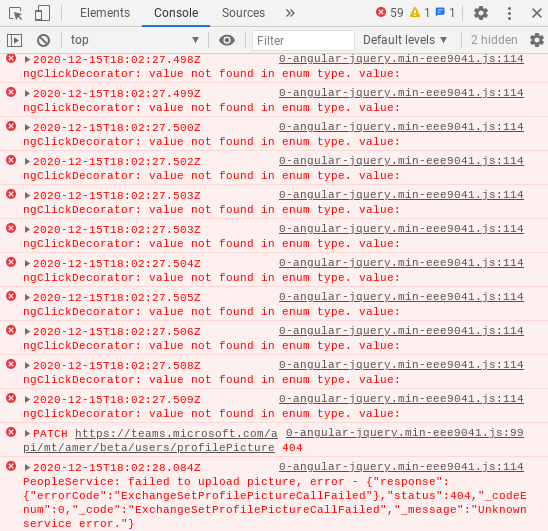Expand the 18:02:27.502Z error entry
548x531 pixels.
tap(27, 162)
